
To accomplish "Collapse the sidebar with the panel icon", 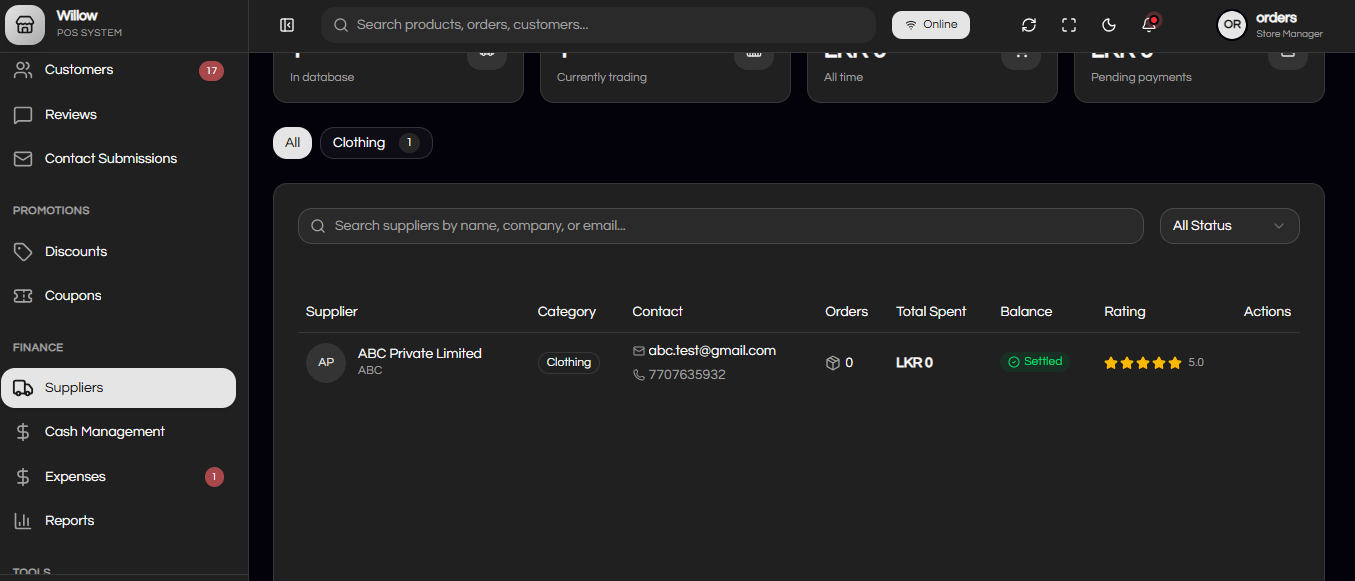I will coord(287,25).
